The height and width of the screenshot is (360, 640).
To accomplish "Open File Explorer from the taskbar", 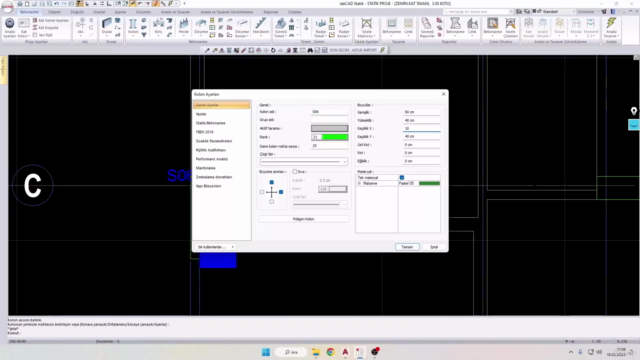I will pyautogui.click(x=316, y=352).
